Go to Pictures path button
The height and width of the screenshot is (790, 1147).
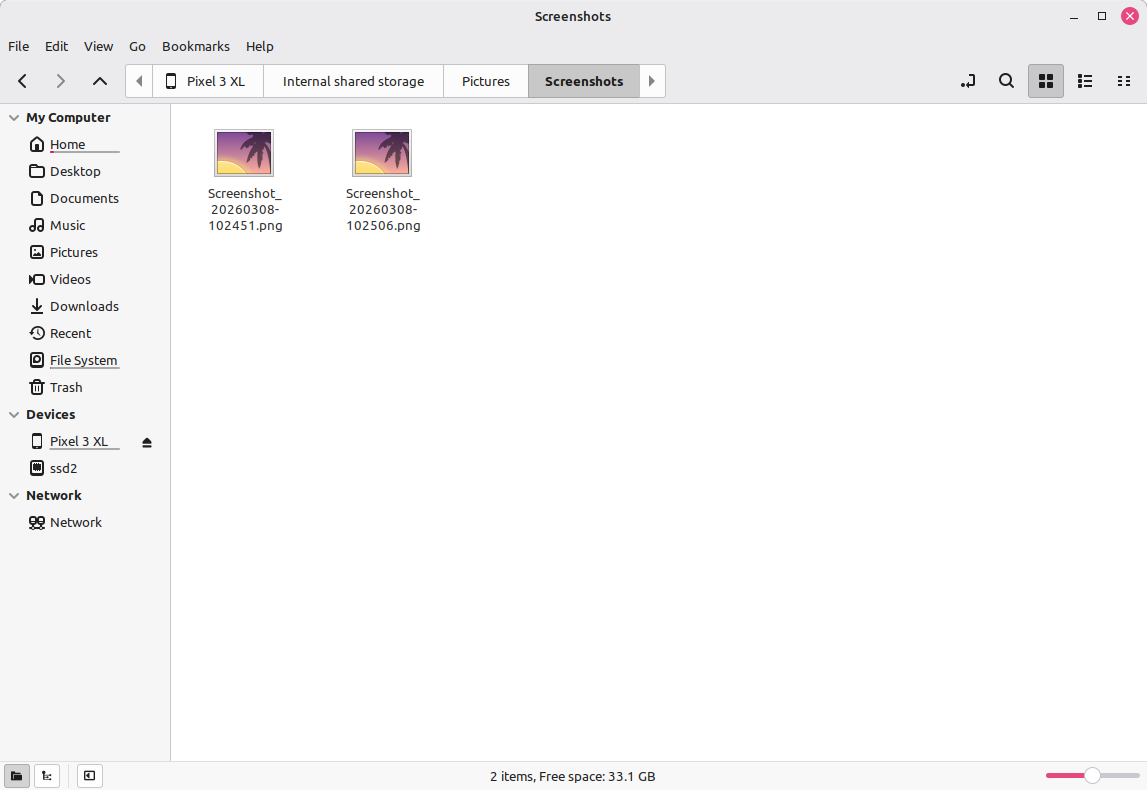coord(485,81)
